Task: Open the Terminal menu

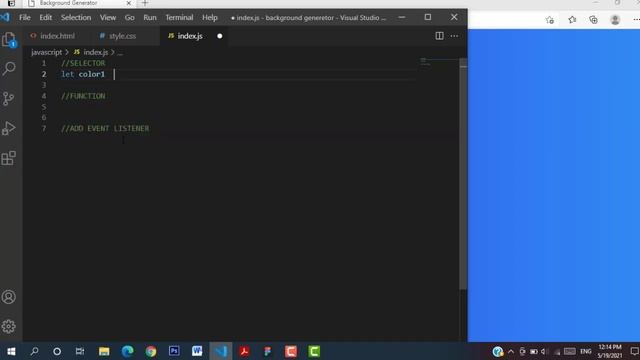Action: [179, 18]
